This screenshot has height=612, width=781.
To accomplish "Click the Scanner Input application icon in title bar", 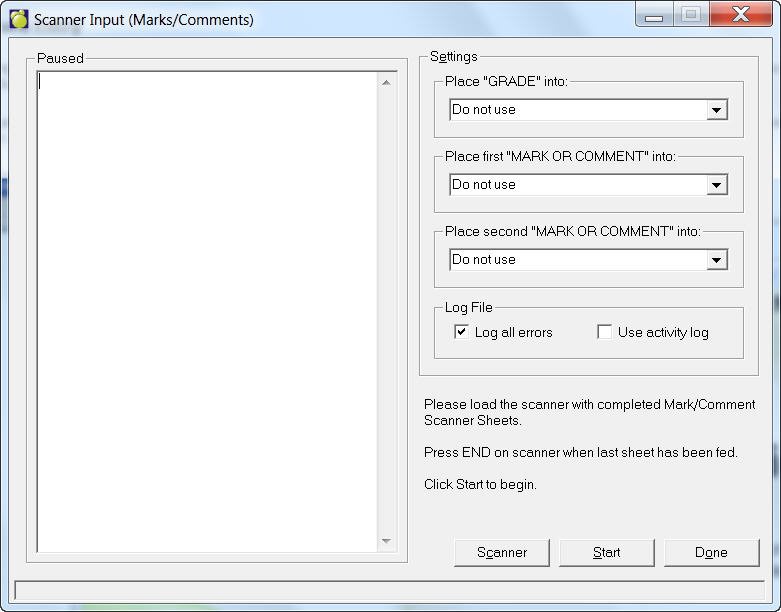I will click(x=18, y=19).
